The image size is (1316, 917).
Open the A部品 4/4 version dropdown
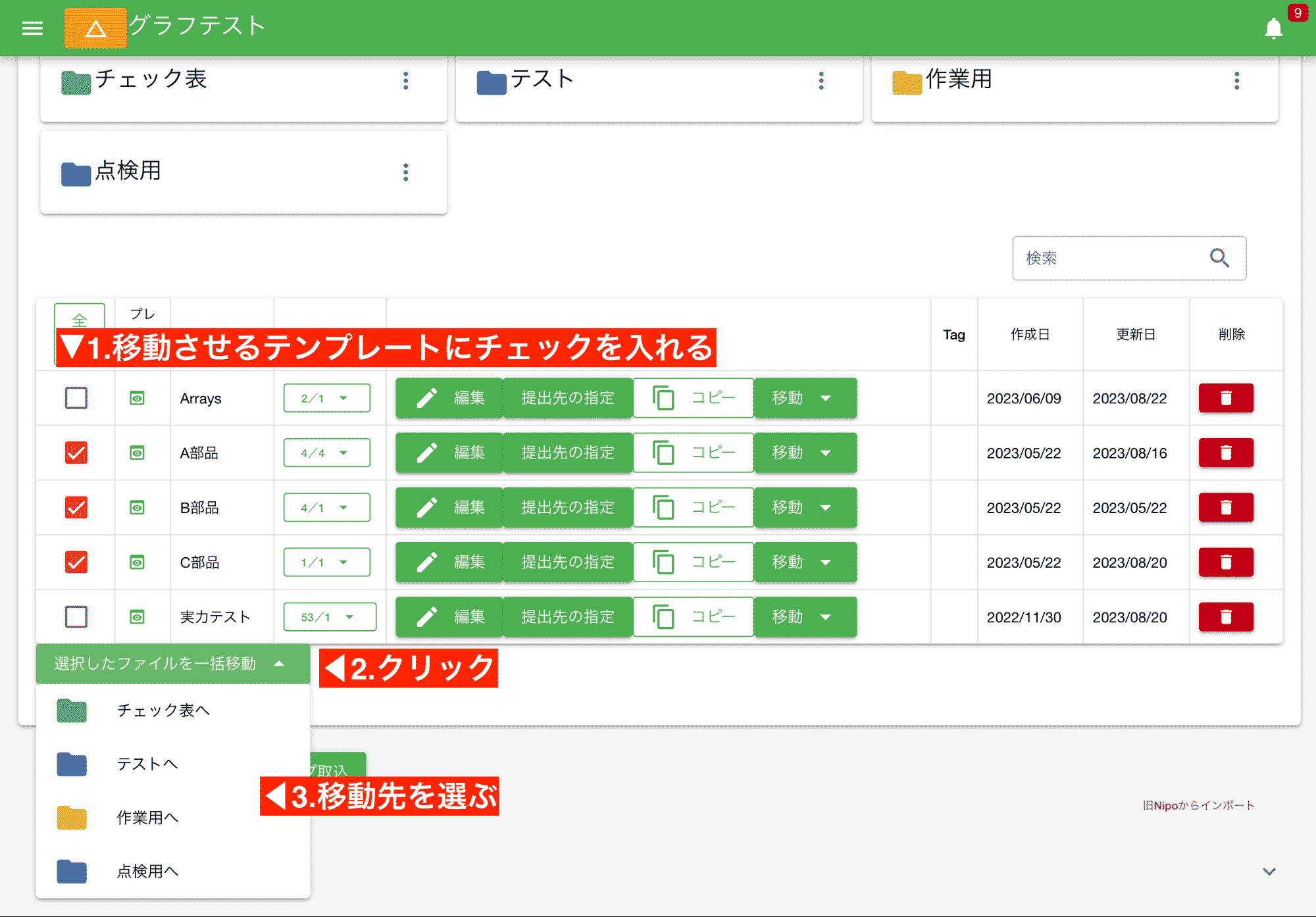327,453
